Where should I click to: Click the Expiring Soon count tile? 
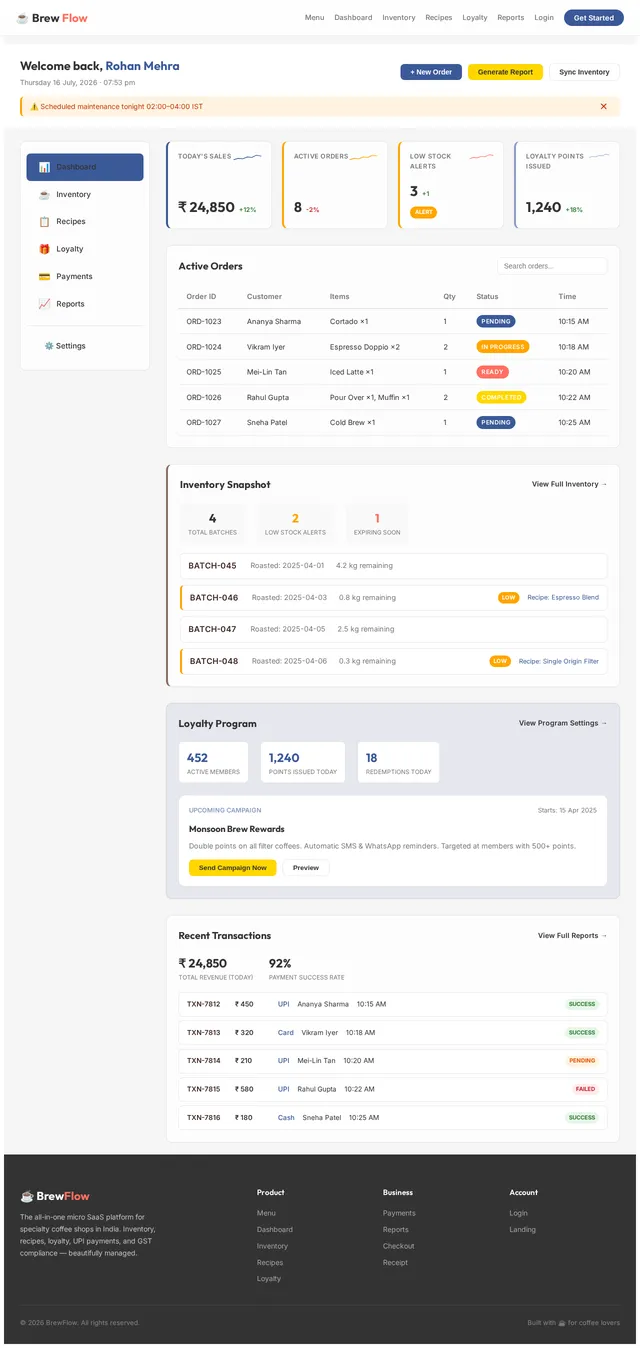[377, 523]
